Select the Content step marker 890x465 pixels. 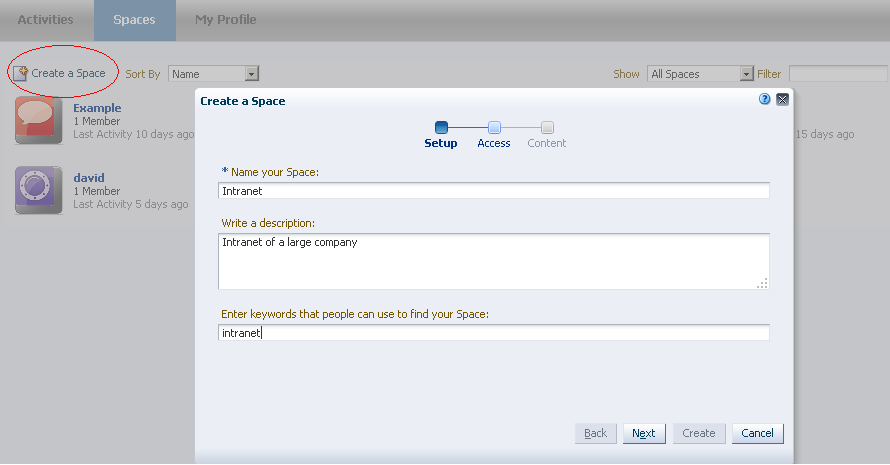click(x=547, y=128)
